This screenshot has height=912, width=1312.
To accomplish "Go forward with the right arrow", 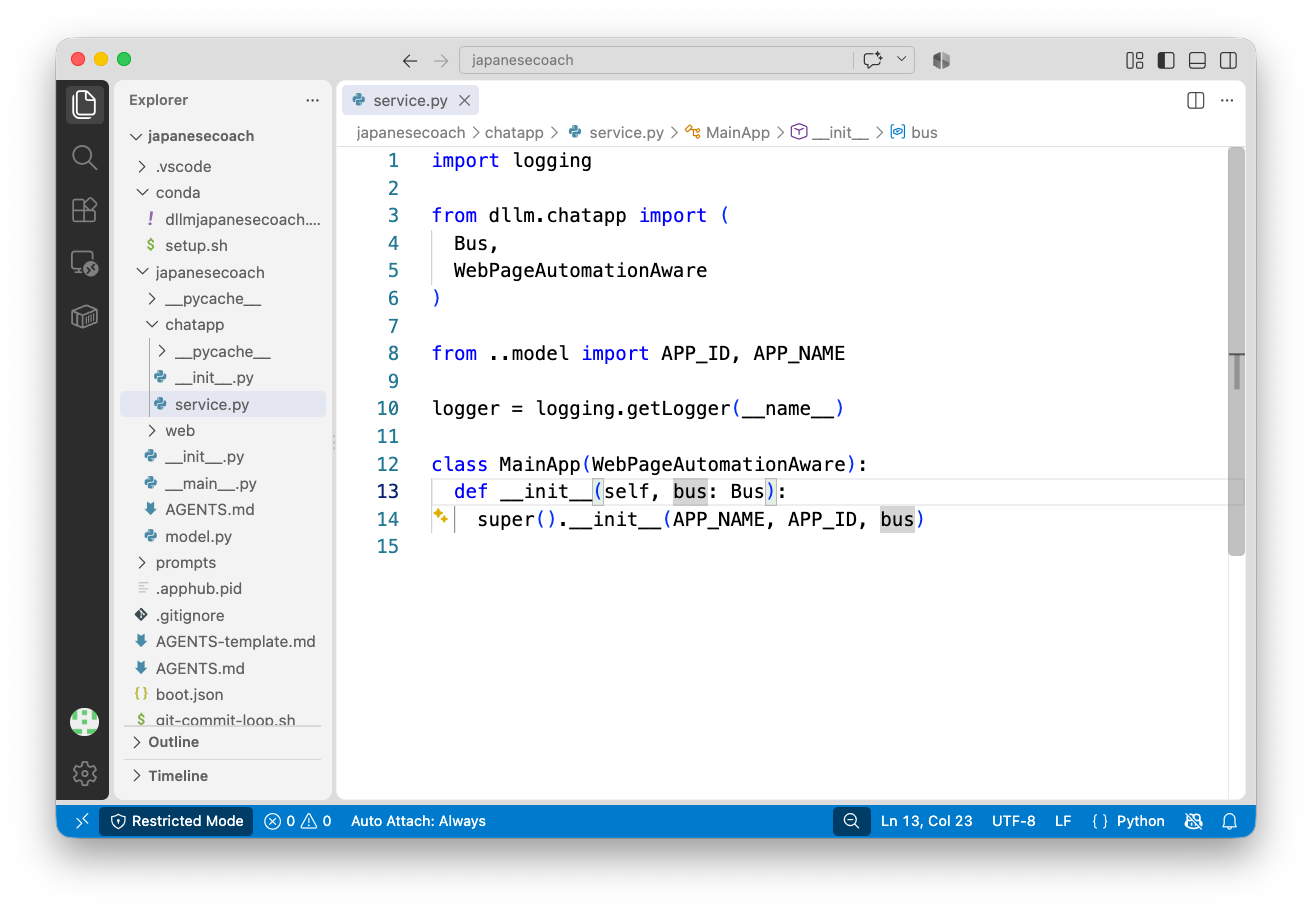I will (x=441, y=60).
